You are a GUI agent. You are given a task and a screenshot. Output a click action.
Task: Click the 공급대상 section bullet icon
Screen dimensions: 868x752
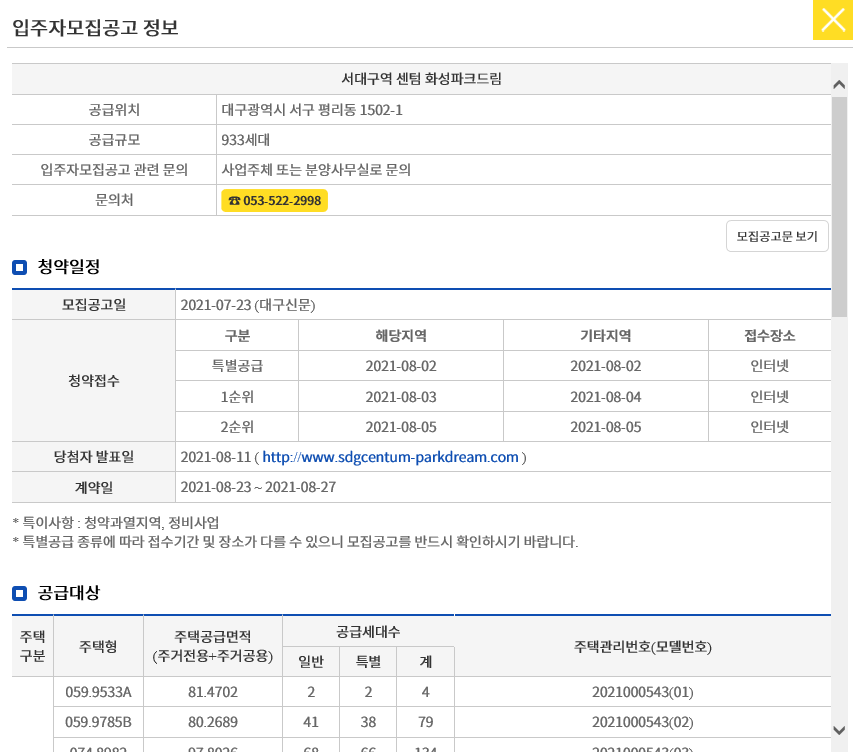(19, 594)
